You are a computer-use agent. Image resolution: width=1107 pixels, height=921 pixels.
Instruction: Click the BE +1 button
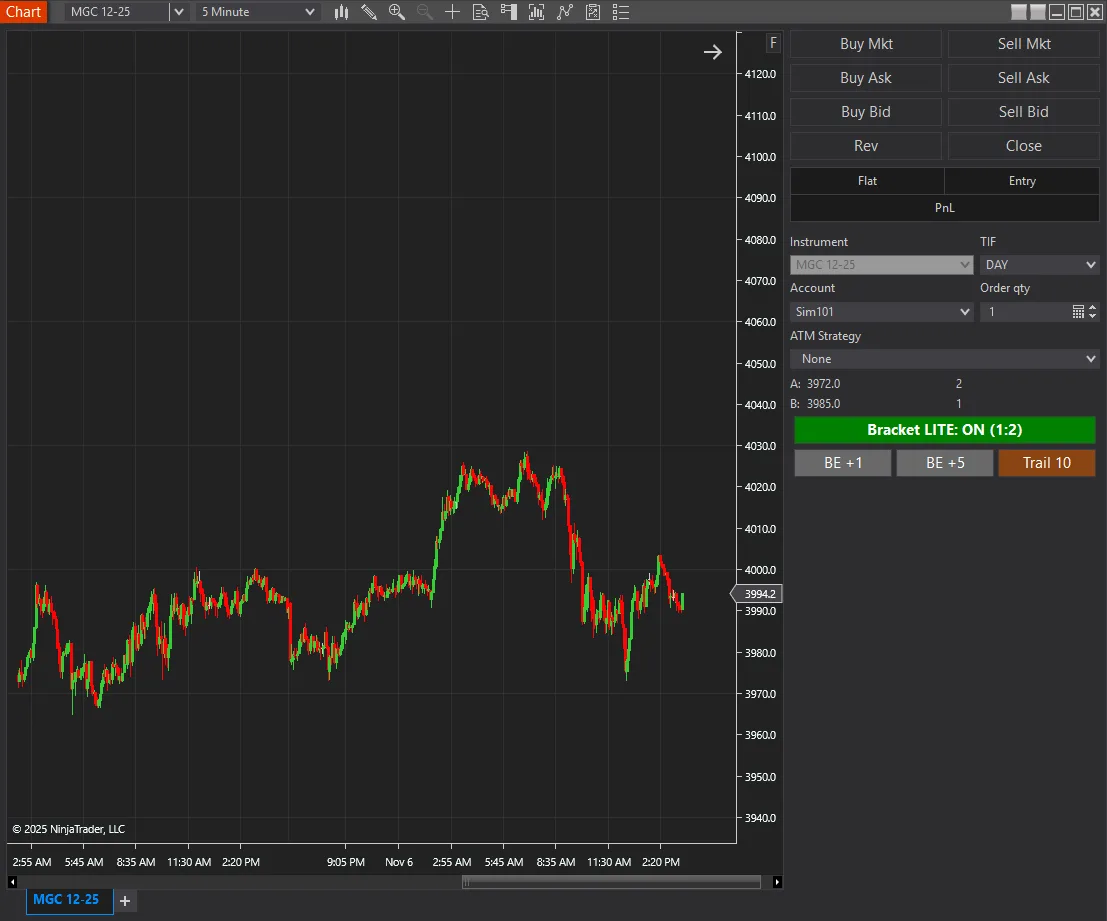[x=843, y=463]
